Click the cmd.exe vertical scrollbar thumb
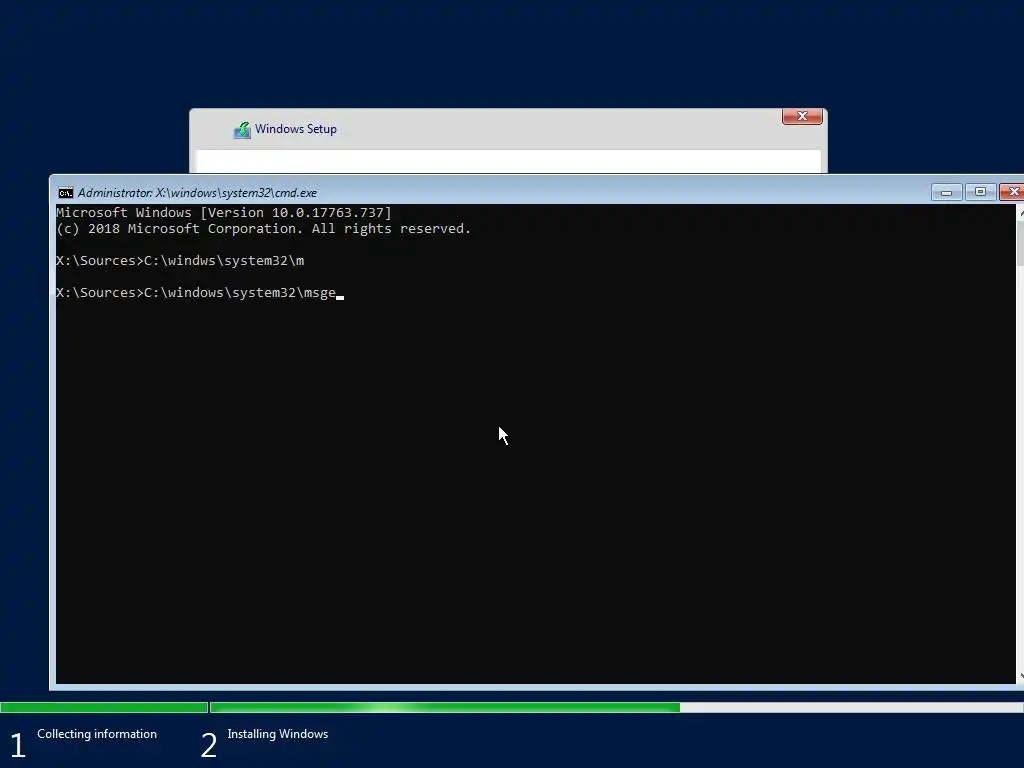The height and width of the screenshot is (768, 1024). (1020, 243)
